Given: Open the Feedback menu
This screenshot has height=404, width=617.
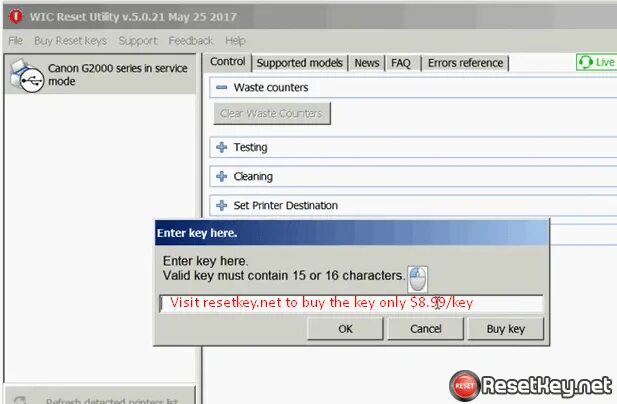Looking at the screenshot, I should 190,41.
